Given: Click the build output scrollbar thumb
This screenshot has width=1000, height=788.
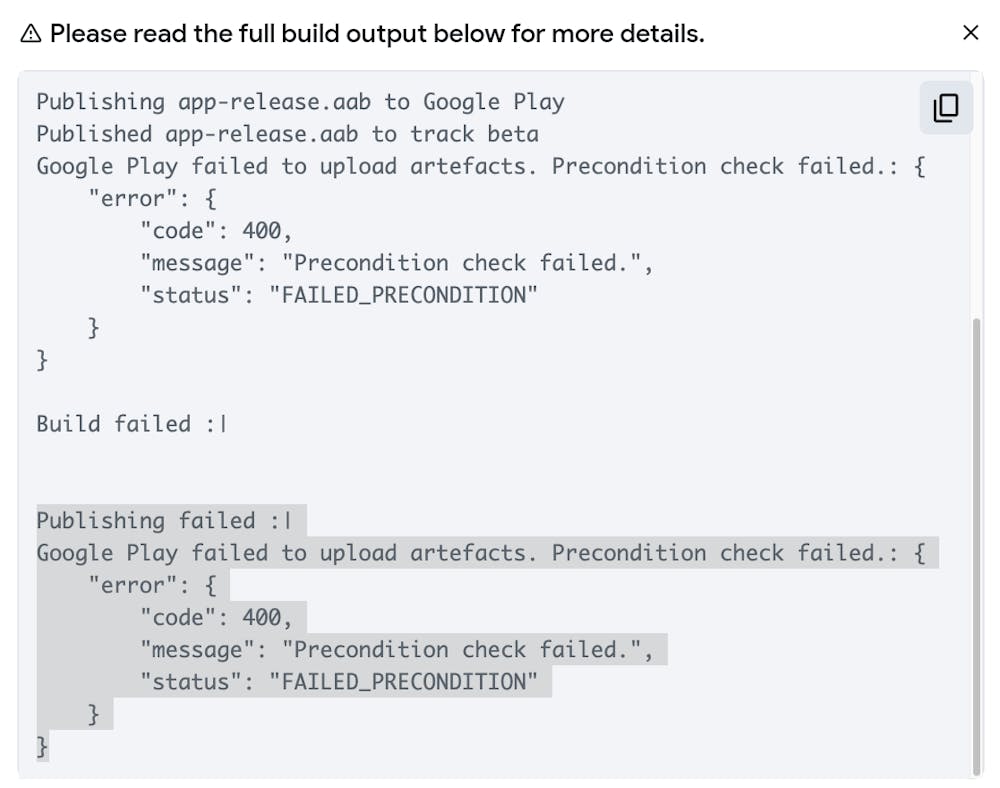Looking at the screenshot, I should [977, 545].
